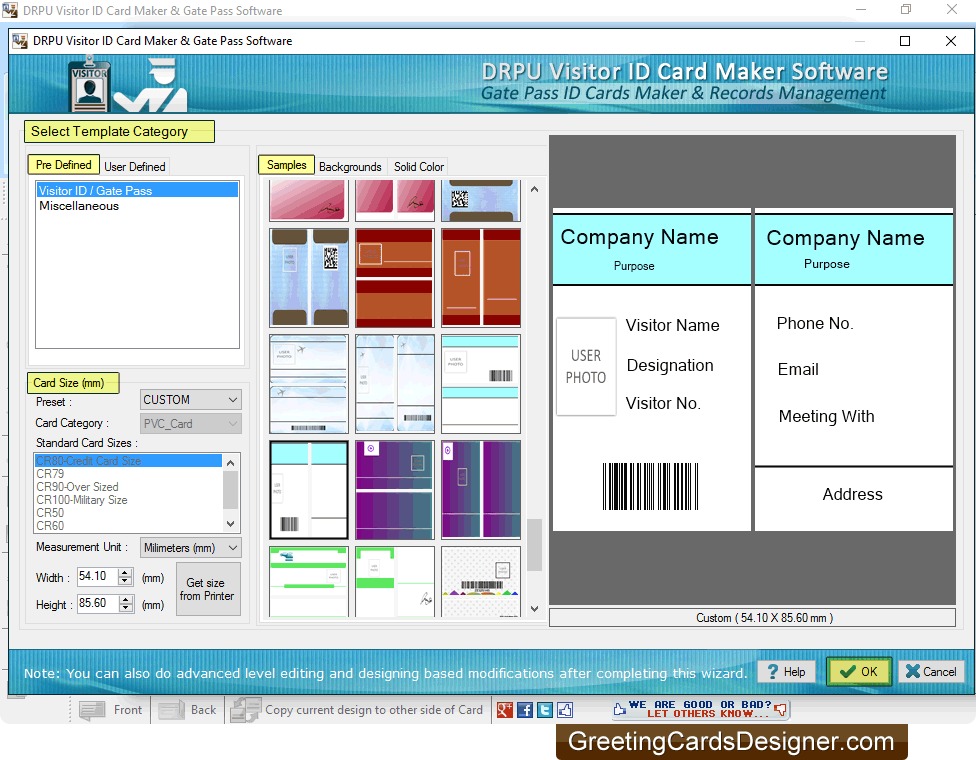
Task: Click the Cancel button
Action: click(931, 672)
